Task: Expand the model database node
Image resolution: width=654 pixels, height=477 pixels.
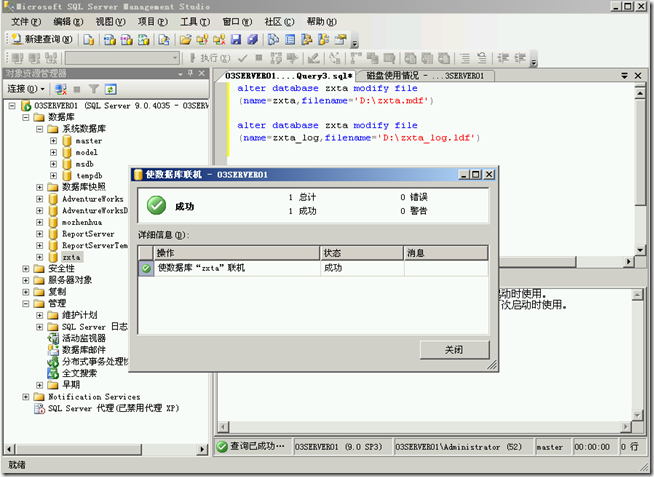Action: click(x=53, y=152)
